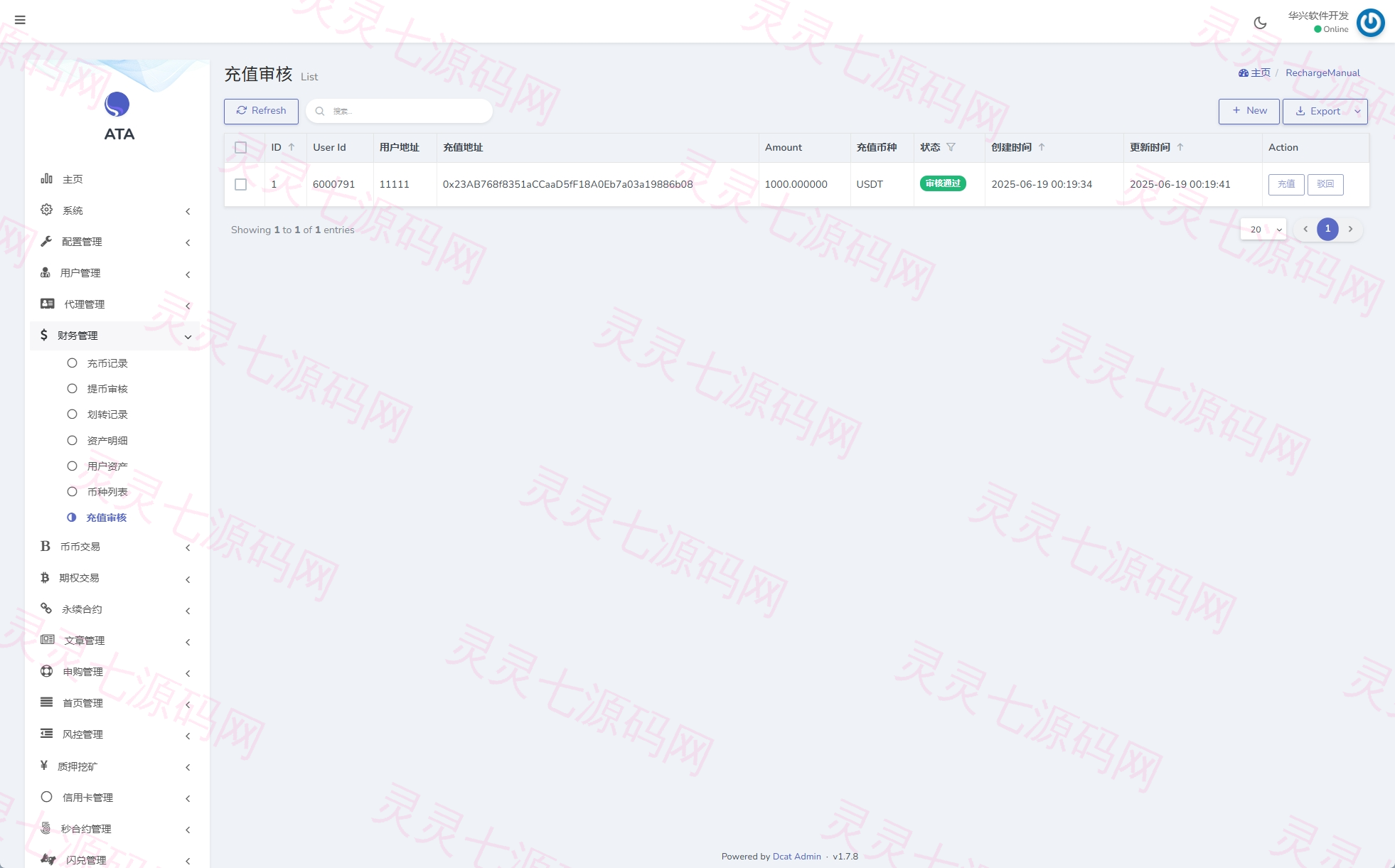The image size is (1395, 868).
Task: Click the 充值地址 value 0x23AB768f…
Action: [x=567, y=184]
